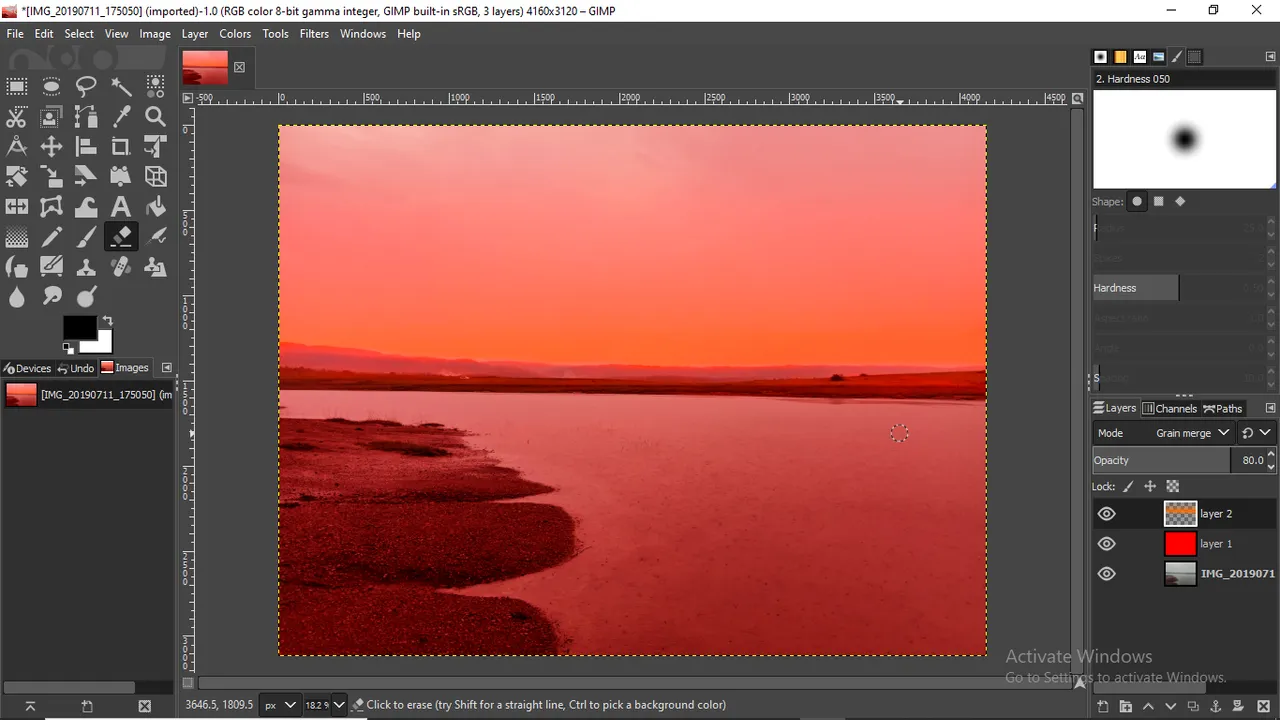
Task: Expand the zoom percentage dropdown
Action: (x=339, y=705)
